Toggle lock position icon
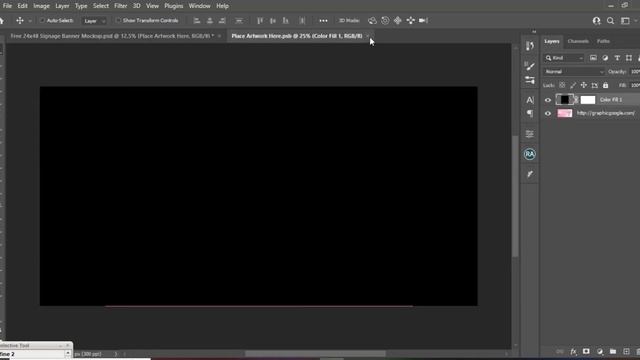Viewport: 640px width, 360px height. coord(584,85)
